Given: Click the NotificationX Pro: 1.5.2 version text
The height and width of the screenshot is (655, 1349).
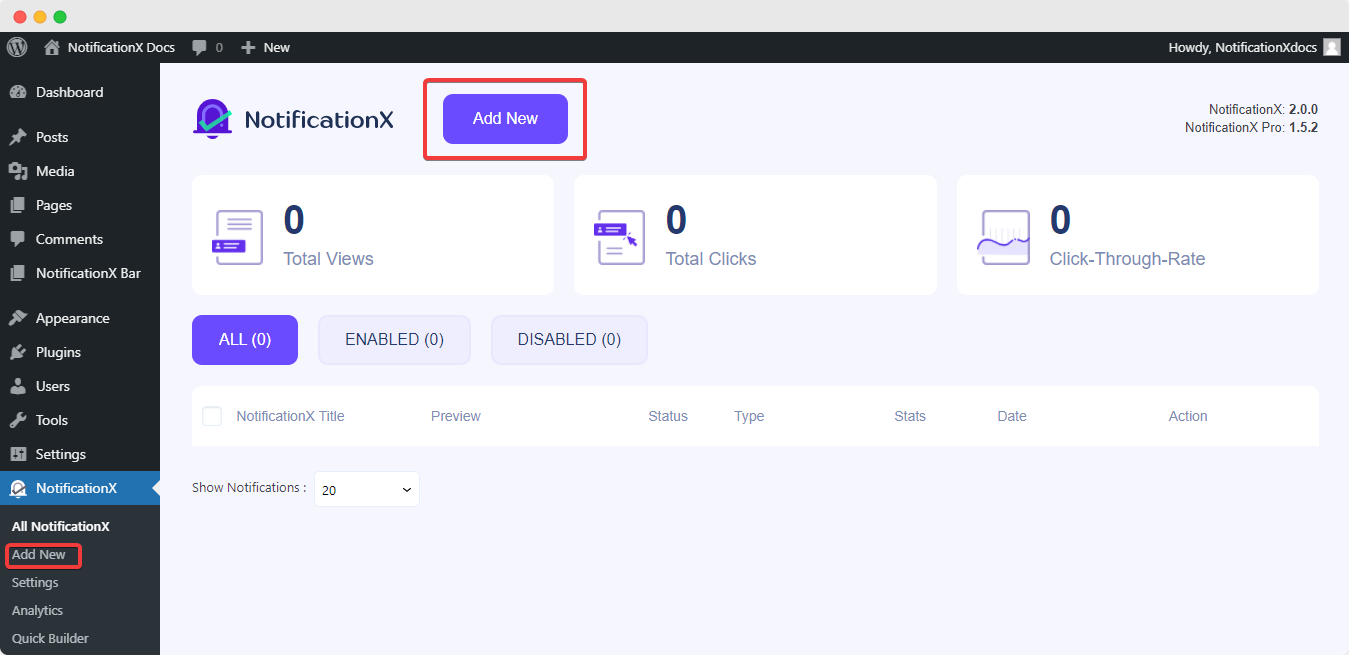Looking at the screenshot, I should (1251, 128).
